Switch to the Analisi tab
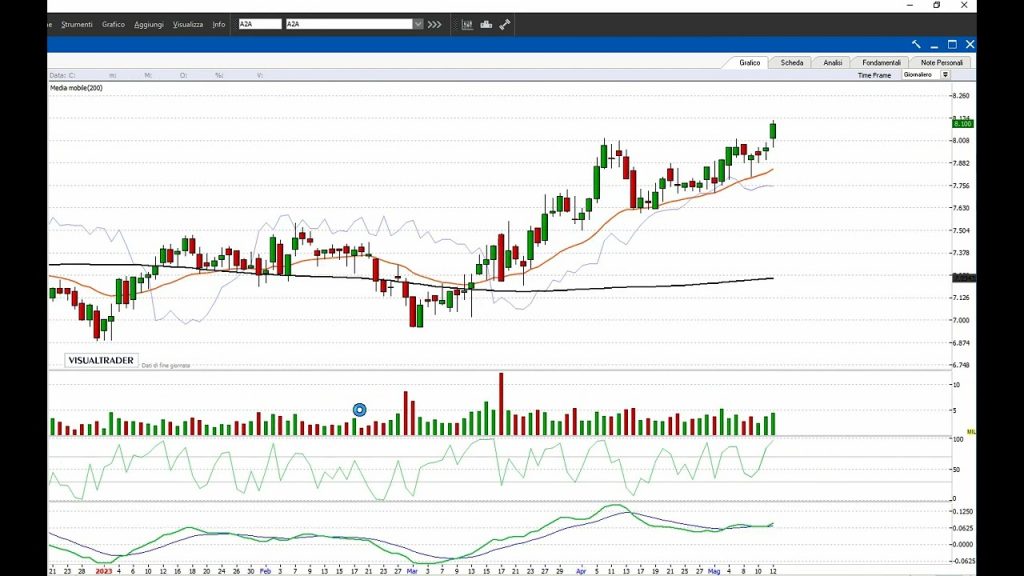The height and width of the screenshot is (576, 1024). coord(832,62)
